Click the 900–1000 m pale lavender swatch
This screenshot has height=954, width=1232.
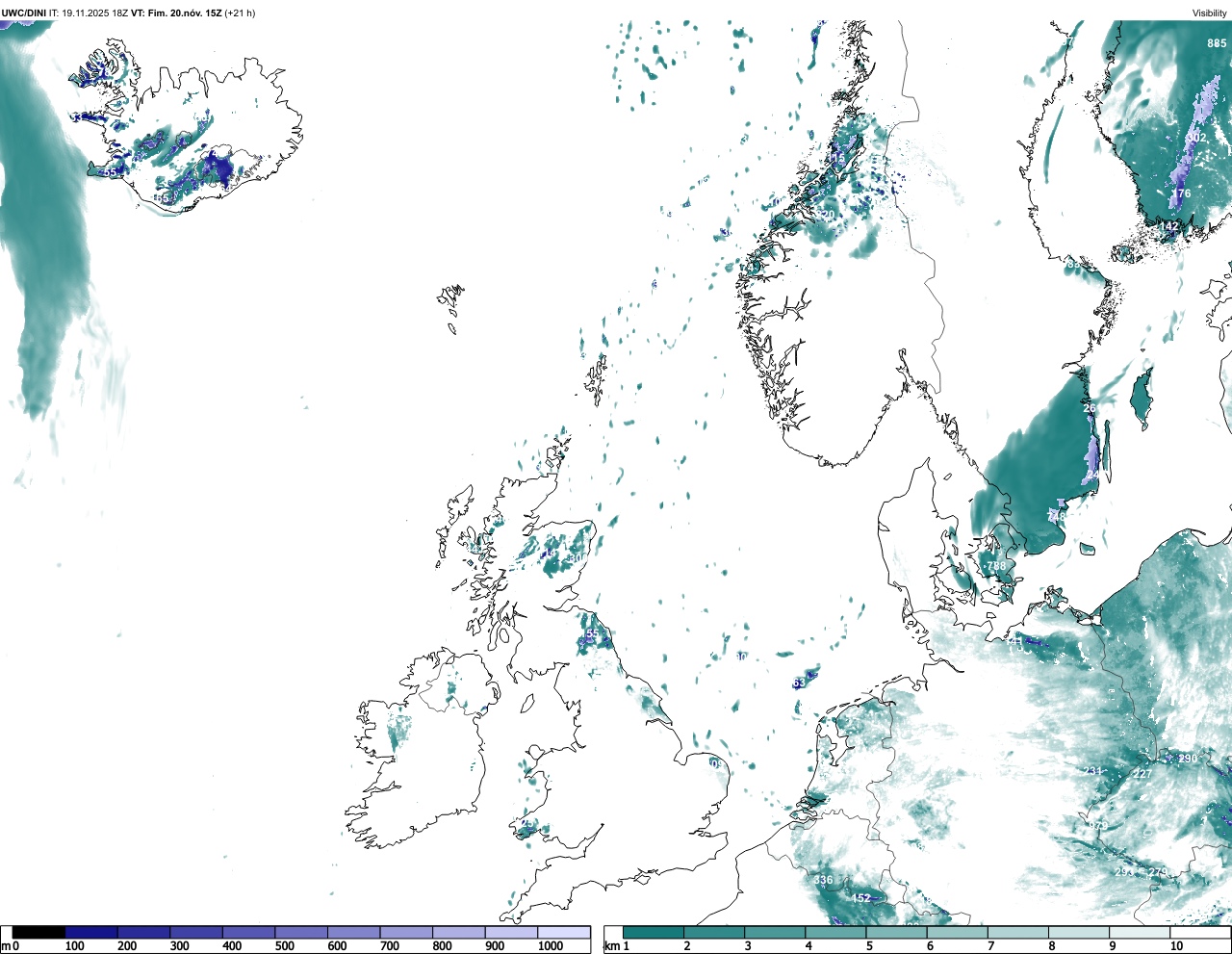tap(511, 932)
